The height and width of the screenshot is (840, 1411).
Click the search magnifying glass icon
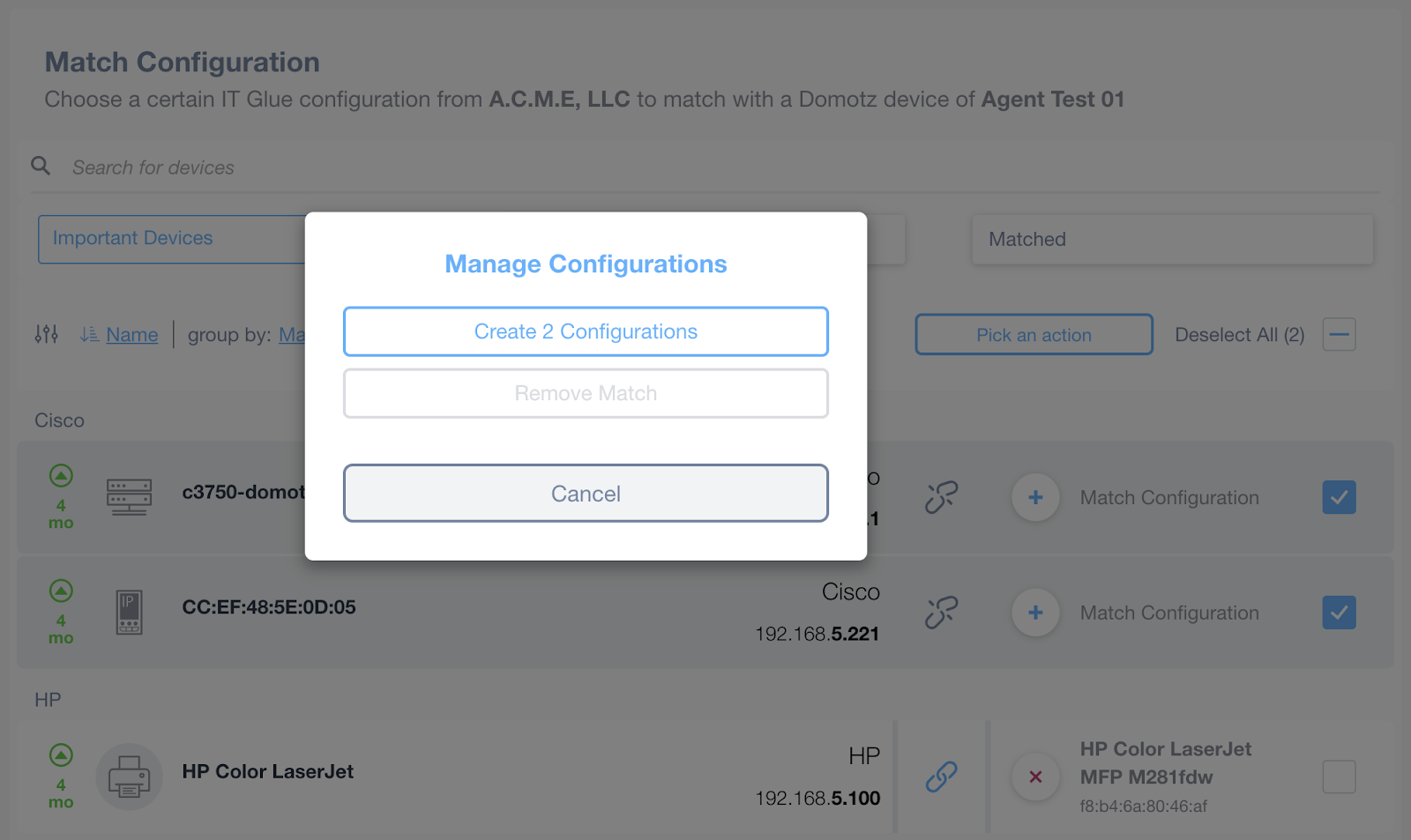pos(41,166)
